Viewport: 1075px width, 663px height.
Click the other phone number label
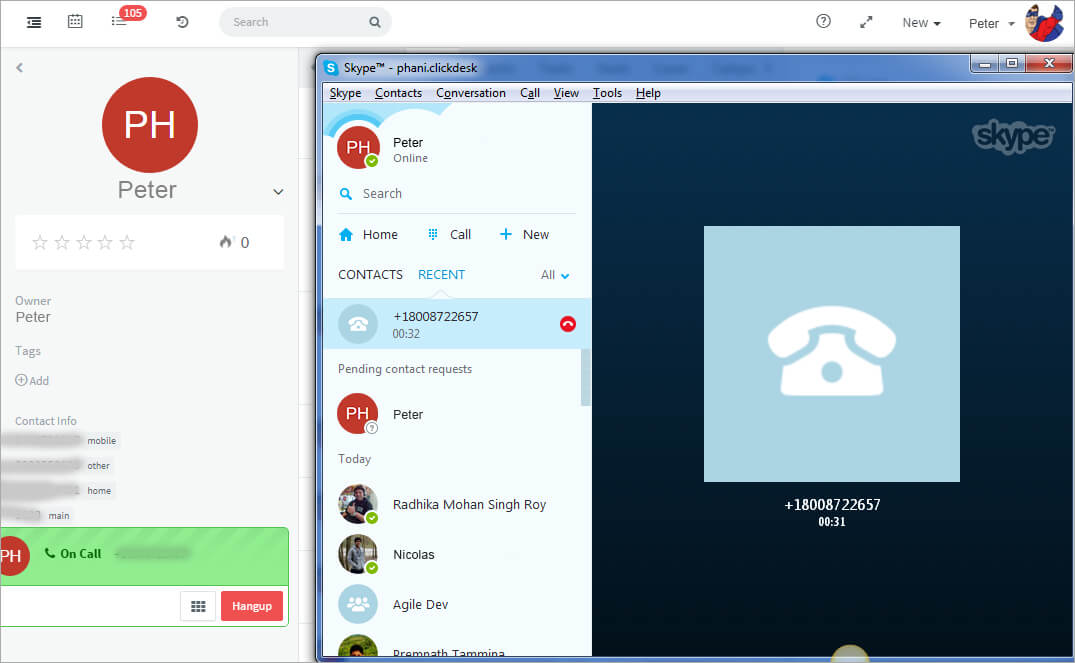[x=98, y=466]
